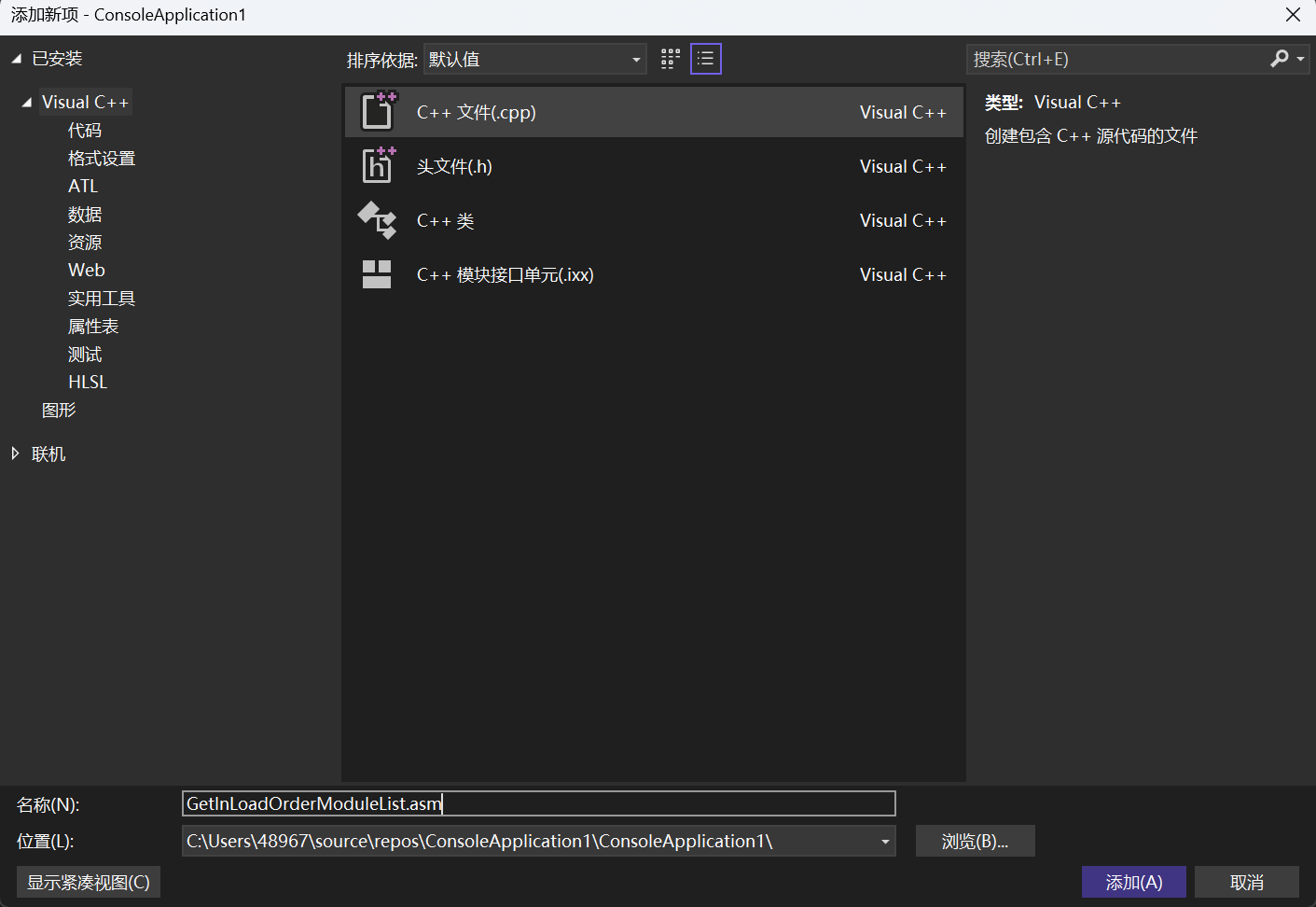
Task: Click into the 名称 file name field
Action: click(x=538, y=803)
